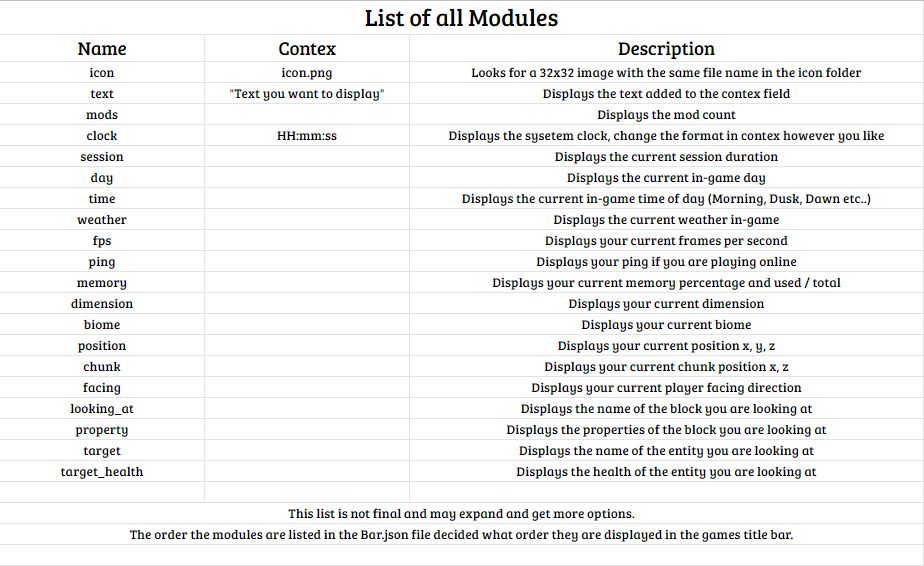Select the 'Displays the mod count' description cell
This screenshot has height=566, width=924.
pyautogui.click(x=666, y=115)
